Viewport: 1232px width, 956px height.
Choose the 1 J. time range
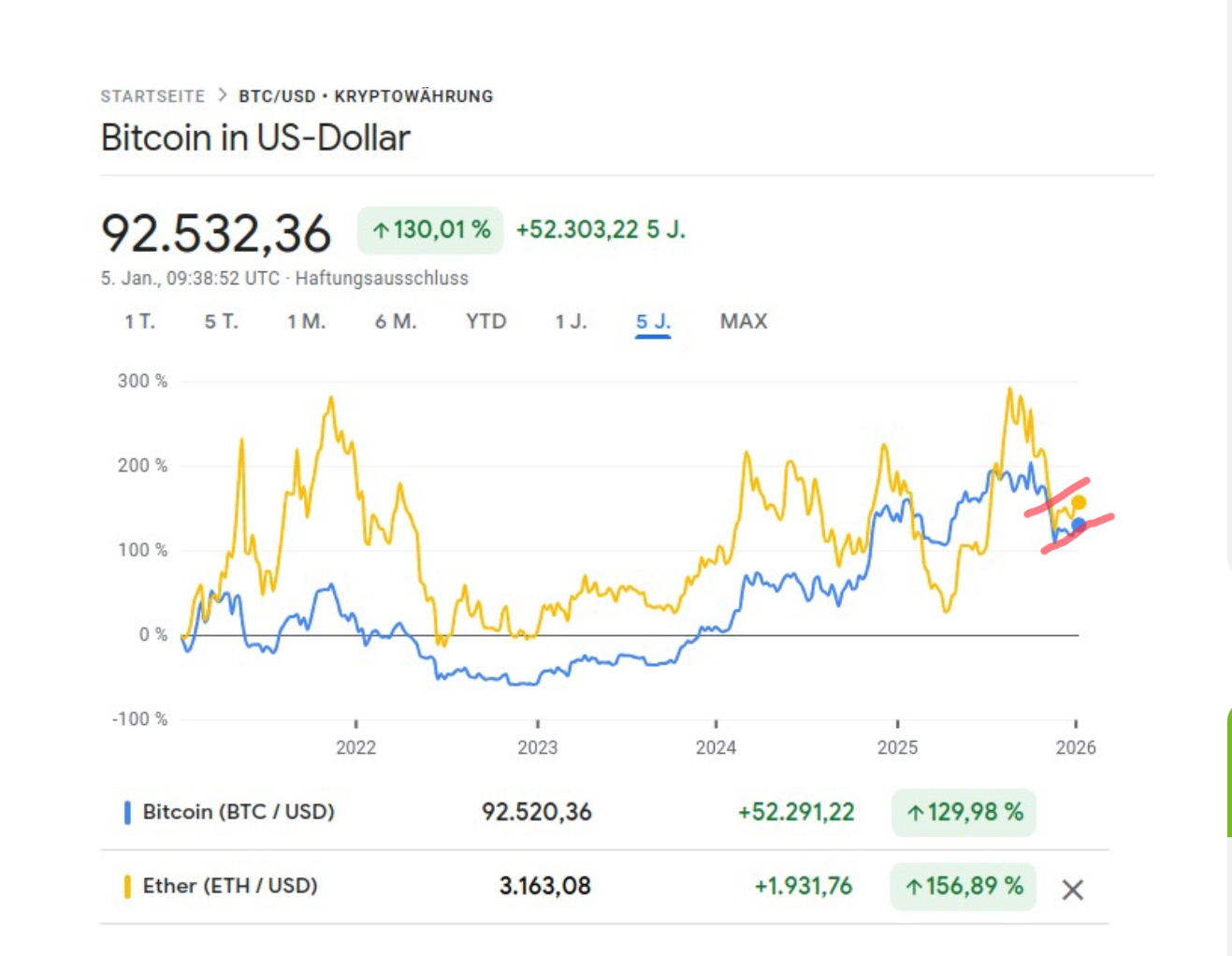[x=571, y=322]
